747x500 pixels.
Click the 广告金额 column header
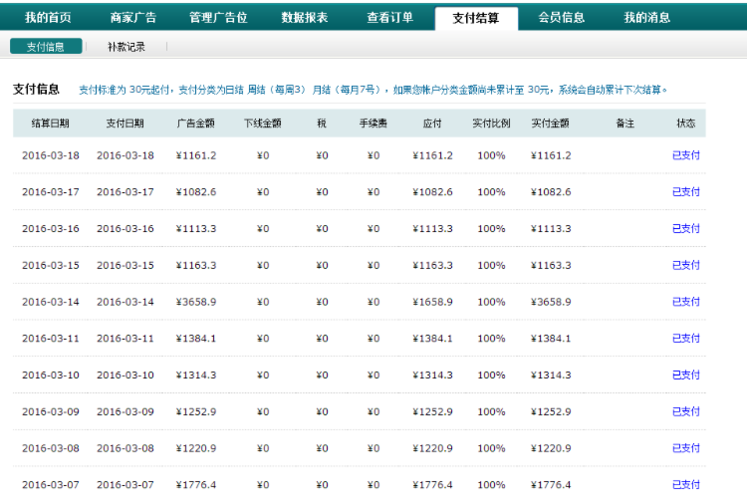[196, 123]
